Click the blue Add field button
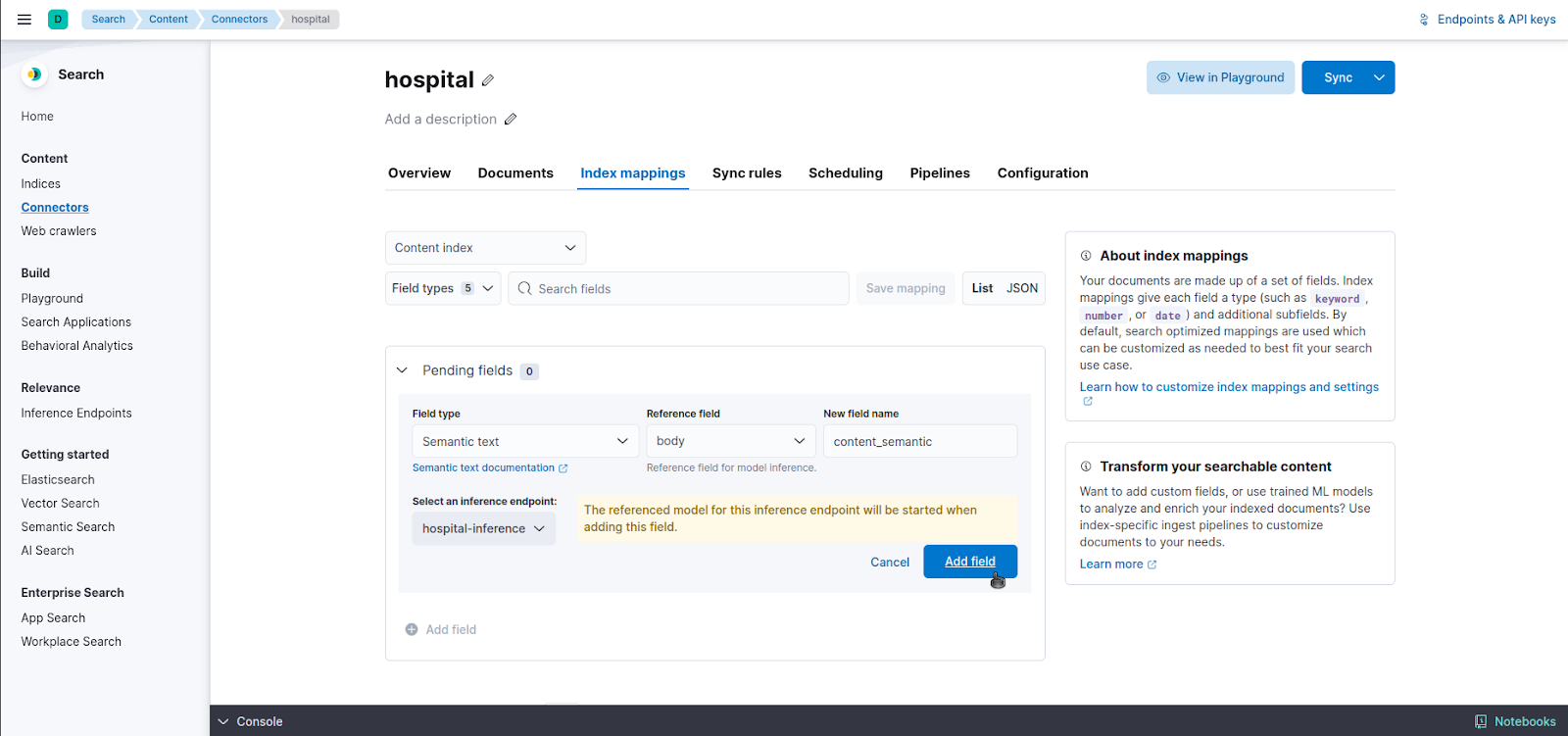1568x736 pixels. tap(970, 562)
